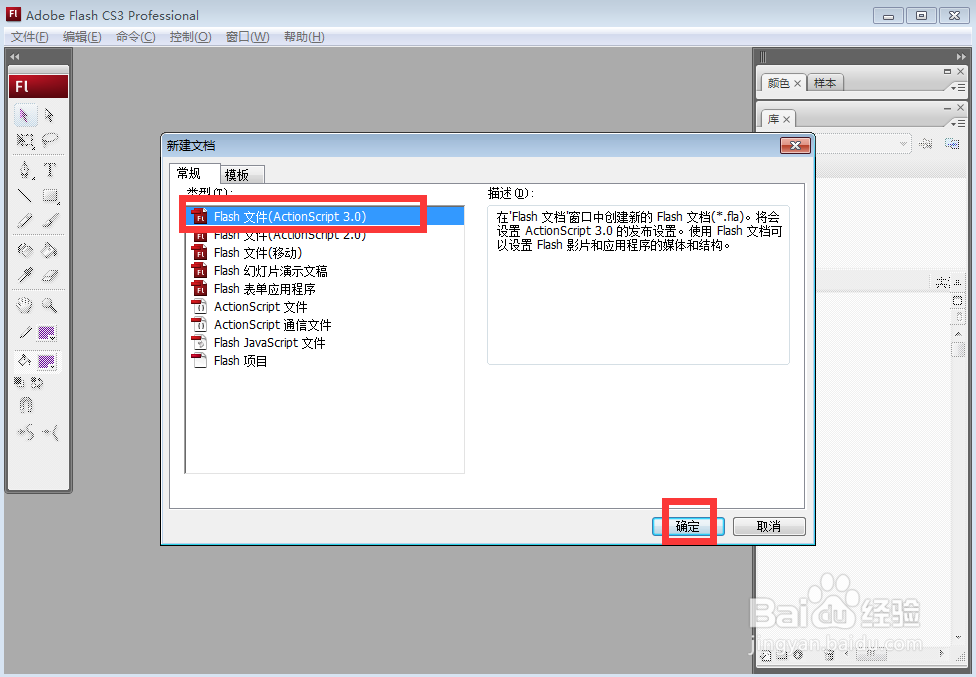Click the library properties icon
This screenshot has width=976, height=677.
coord(798,655)
